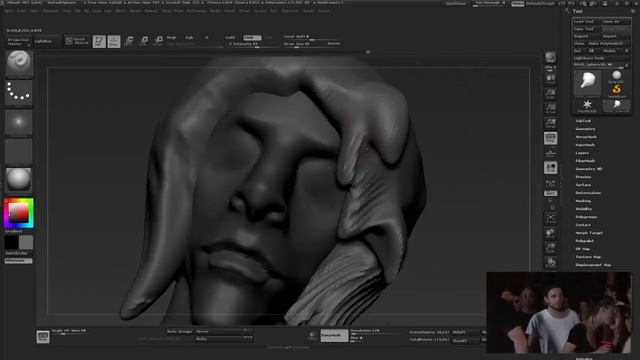Toggle Edit mode button
The image size is (640, 360).
pyautogui.click(x=99, y=41)
